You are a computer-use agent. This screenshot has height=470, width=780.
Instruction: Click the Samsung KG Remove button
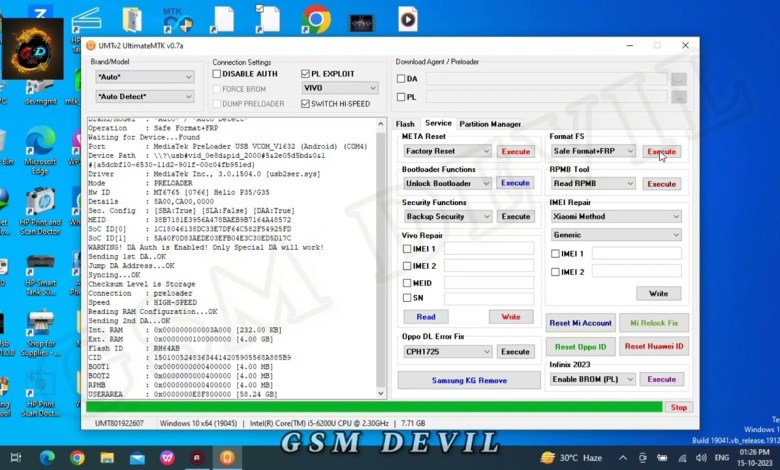tap(468, 381)
